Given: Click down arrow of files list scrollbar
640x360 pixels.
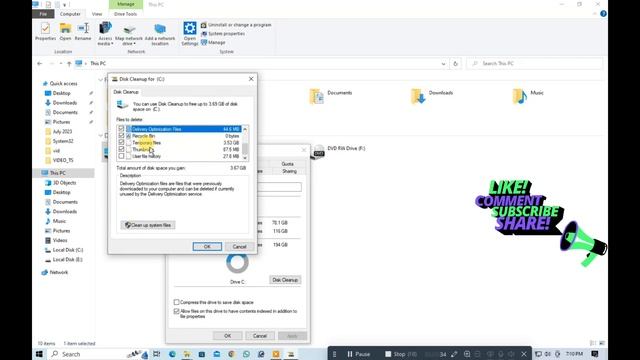Looking at the screenshot, I should click(245, 157).
